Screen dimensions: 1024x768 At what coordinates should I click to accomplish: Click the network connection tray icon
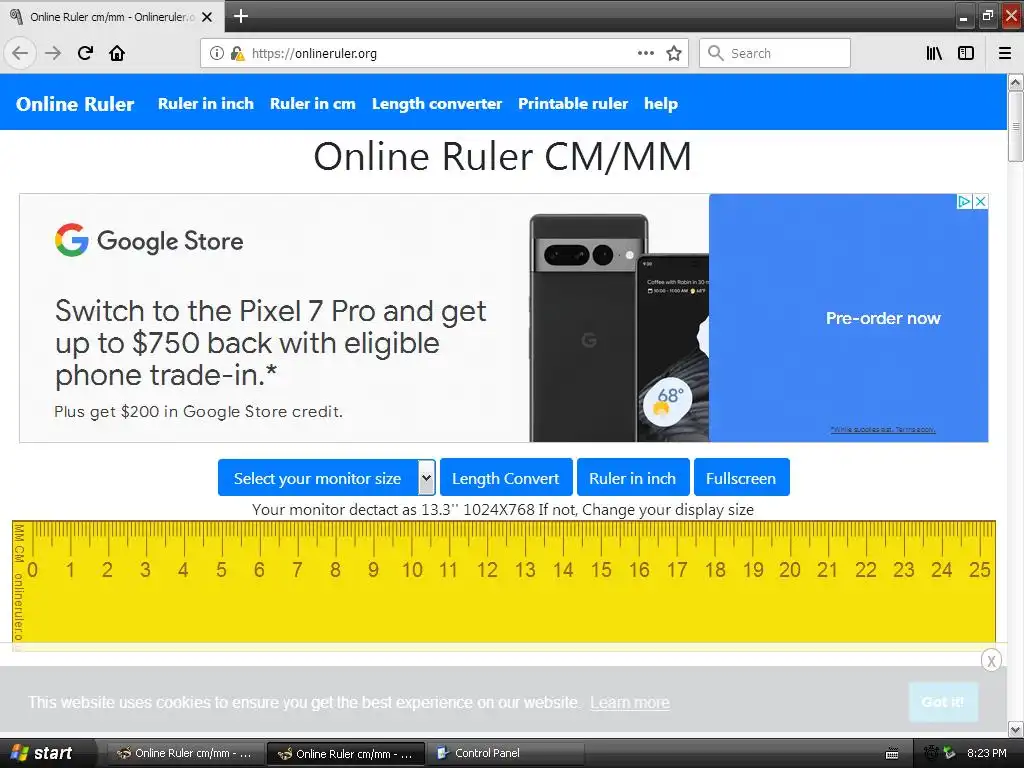pyautogui.click(x=949, y=753)
